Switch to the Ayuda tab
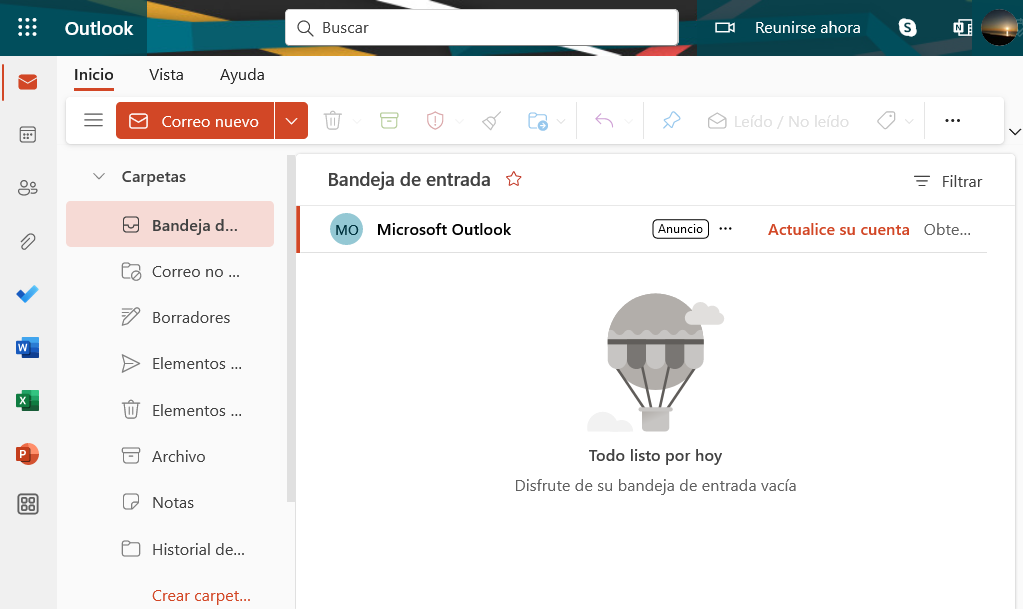The width and height of the screenshot is (1023, 609). 242,74
